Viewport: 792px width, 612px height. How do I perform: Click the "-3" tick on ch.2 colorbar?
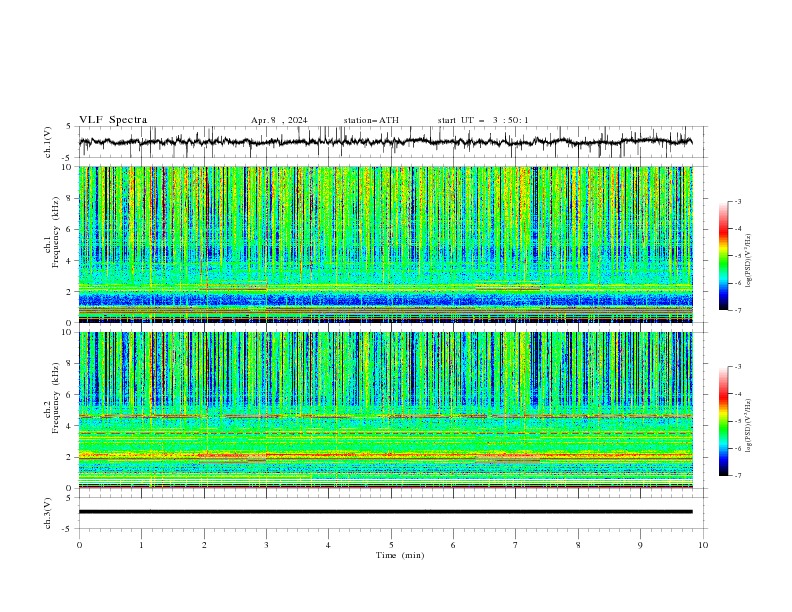click(x=737, y=367)
